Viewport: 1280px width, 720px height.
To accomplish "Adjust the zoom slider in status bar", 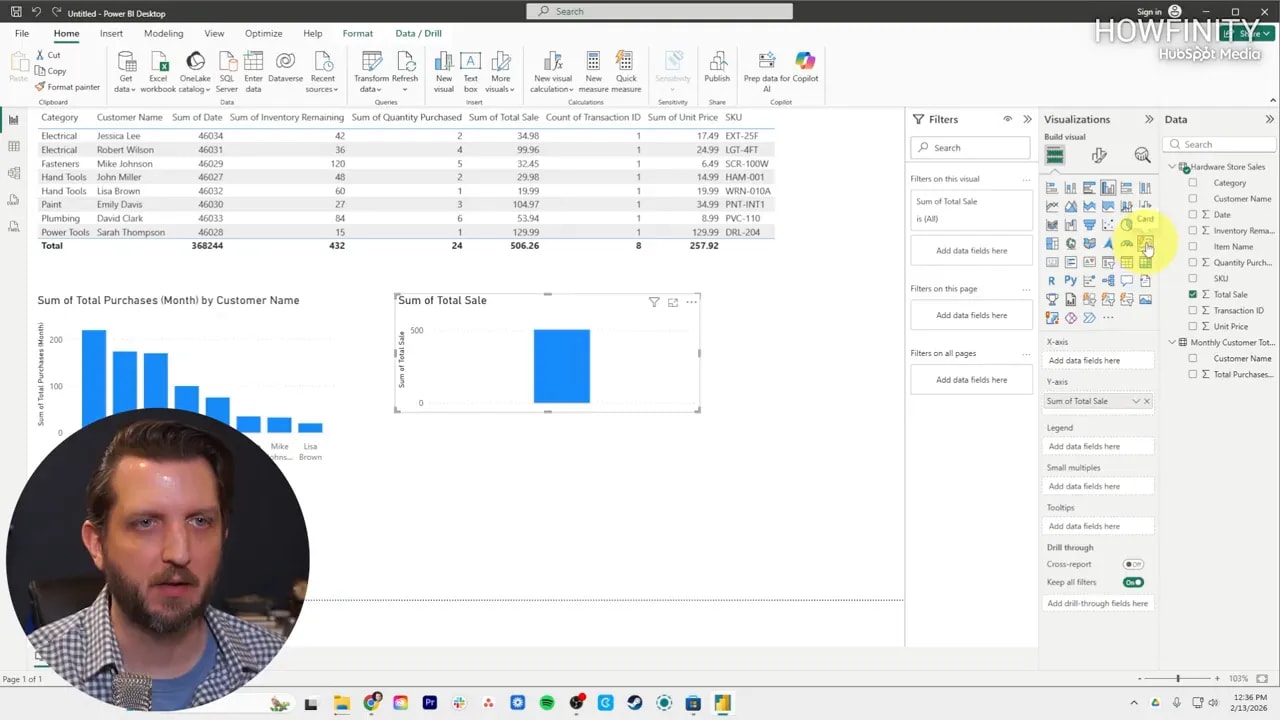I will (1178, 679).
